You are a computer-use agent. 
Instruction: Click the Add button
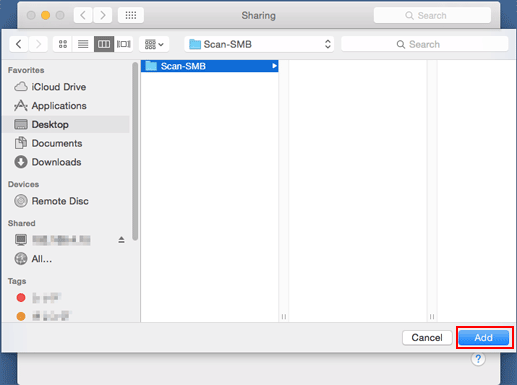(484, 338)
